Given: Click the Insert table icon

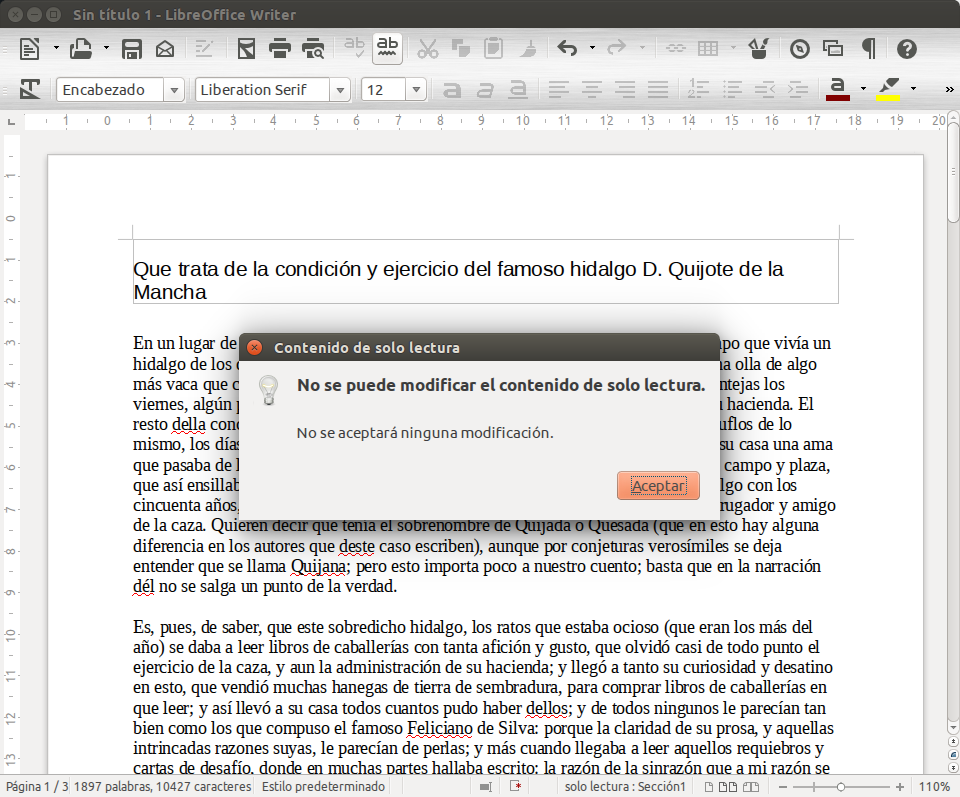Looking at the screenshot, I should [x=708, y=48].
